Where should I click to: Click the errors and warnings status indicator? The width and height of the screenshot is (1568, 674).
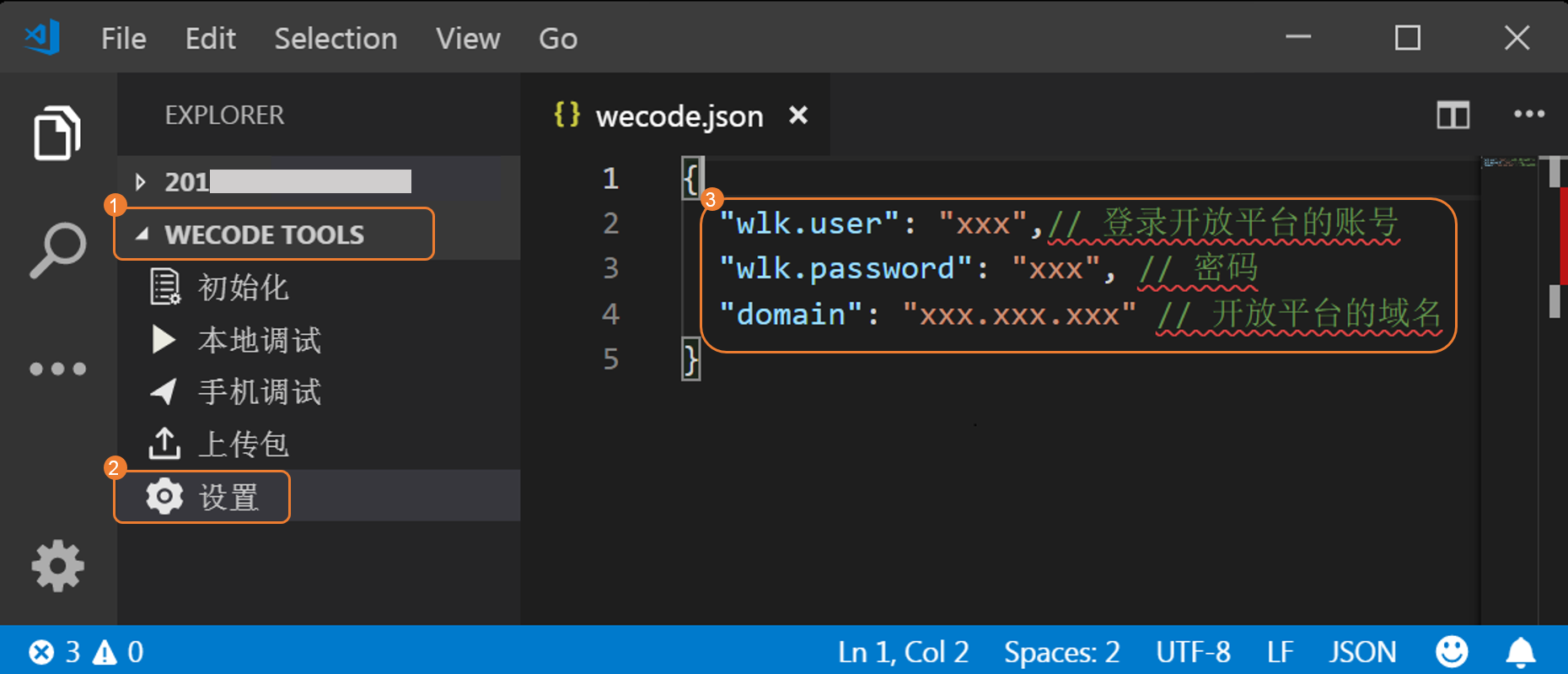[x=86, y=651]
